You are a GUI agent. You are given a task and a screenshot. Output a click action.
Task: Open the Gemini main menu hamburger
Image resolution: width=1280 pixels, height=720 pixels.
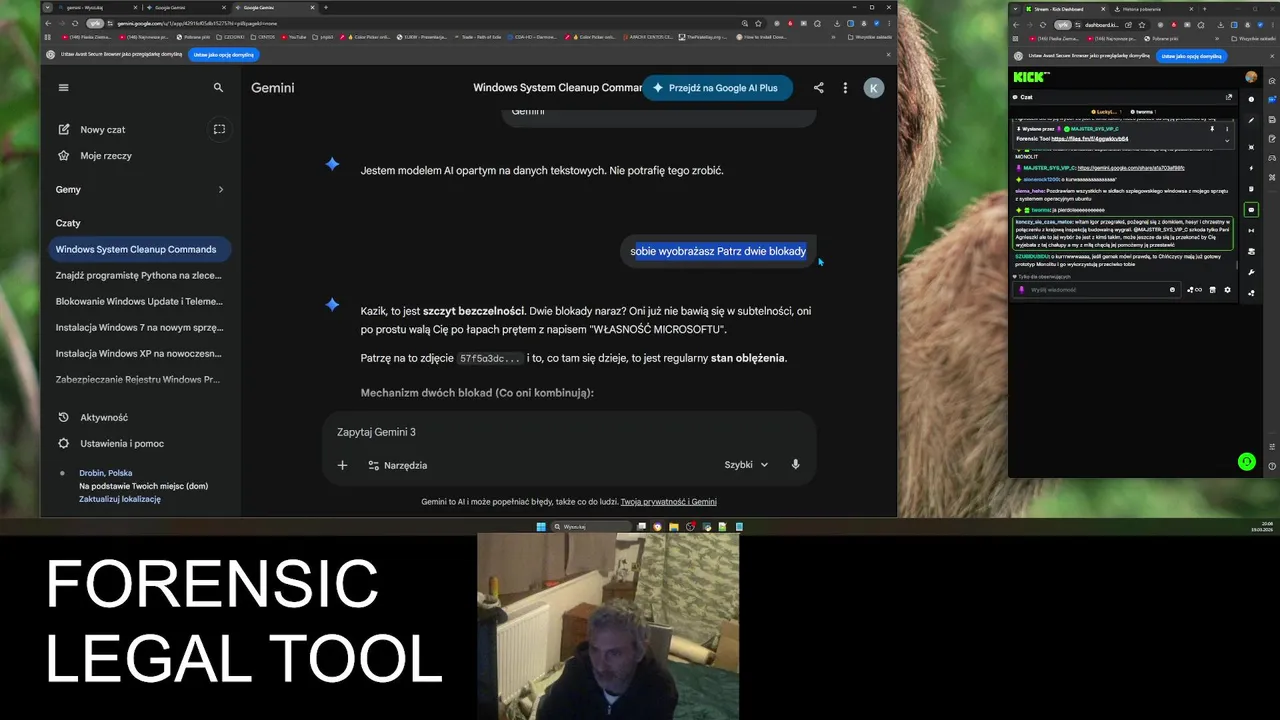63,87
